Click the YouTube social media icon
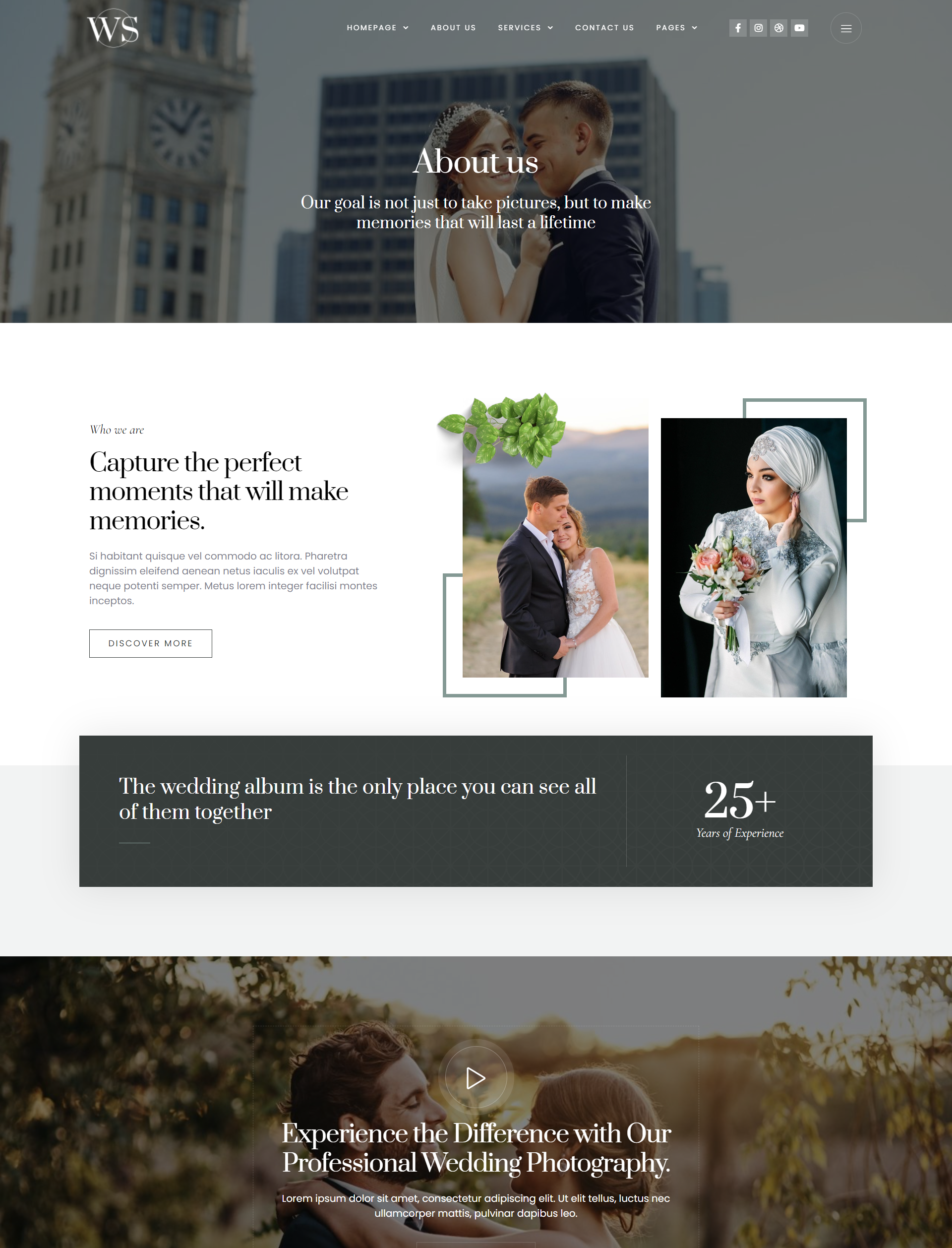The height and width of the screenshot is (1248, 952). pyautogui.click(x=799, y=27)
